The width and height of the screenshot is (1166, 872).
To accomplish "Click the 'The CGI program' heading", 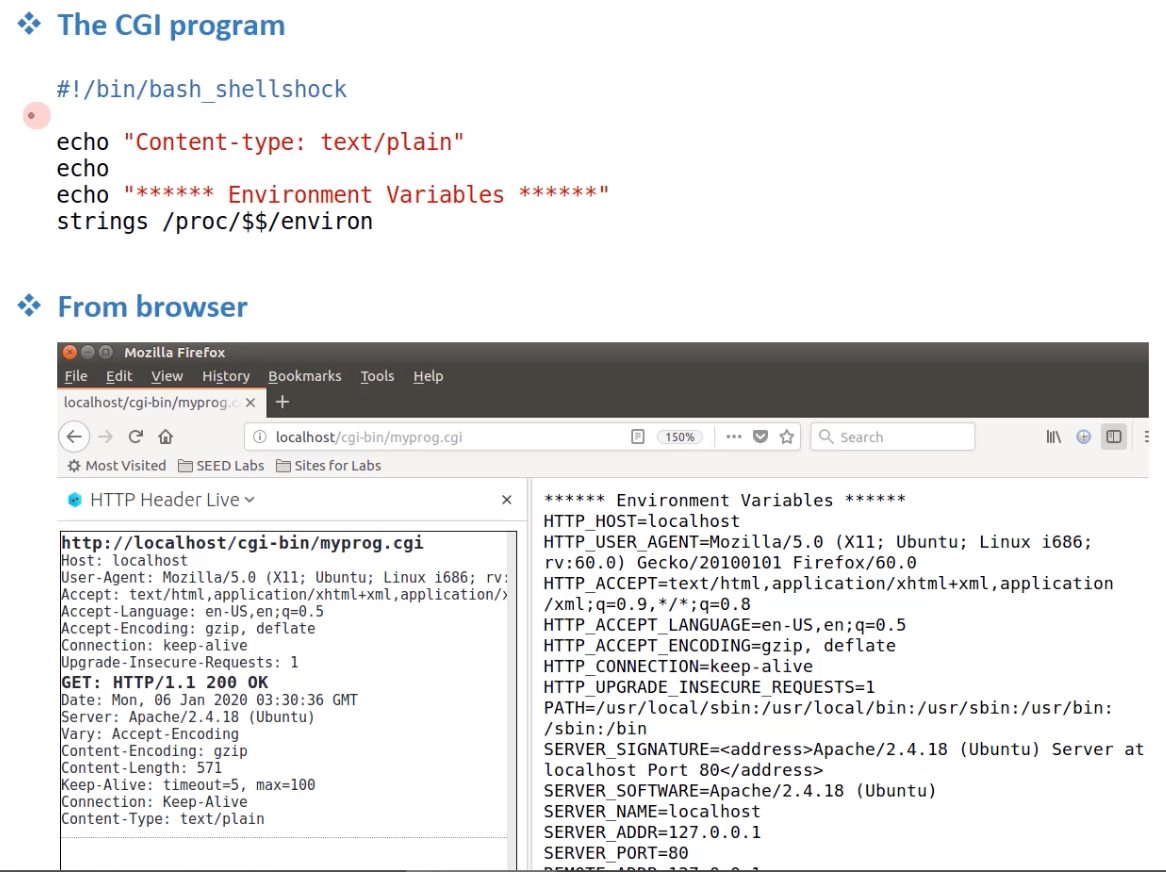I will [x=171, y=25].
